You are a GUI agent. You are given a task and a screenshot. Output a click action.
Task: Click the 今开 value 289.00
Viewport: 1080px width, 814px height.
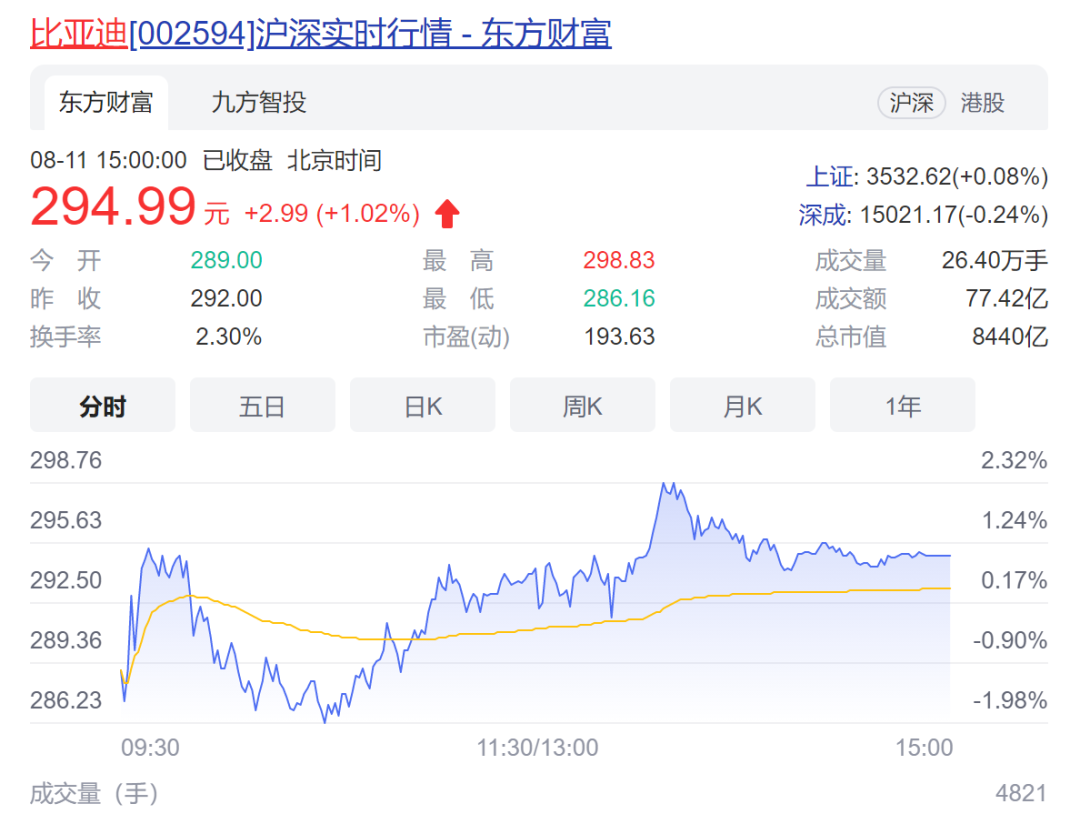click(x=227, y=260)
